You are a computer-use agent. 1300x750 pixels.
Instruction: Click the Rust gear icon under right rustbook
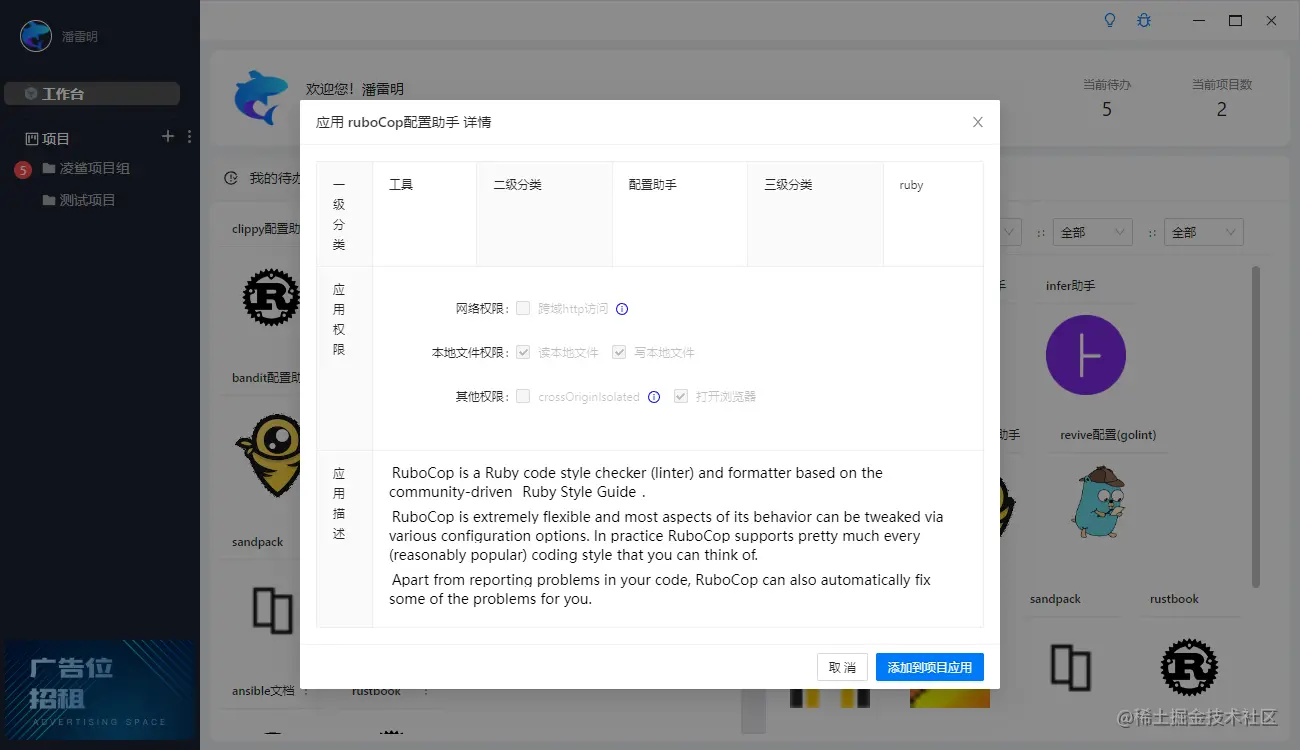click(1189, 667)
